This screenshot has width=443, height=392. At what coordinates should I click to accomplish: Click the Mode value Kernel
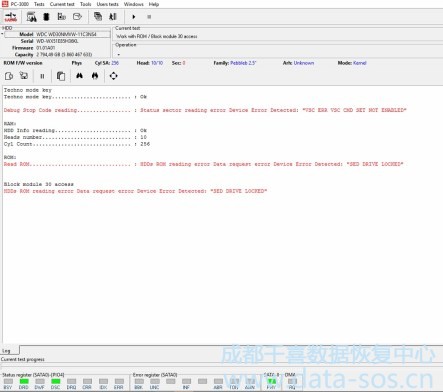360,63
